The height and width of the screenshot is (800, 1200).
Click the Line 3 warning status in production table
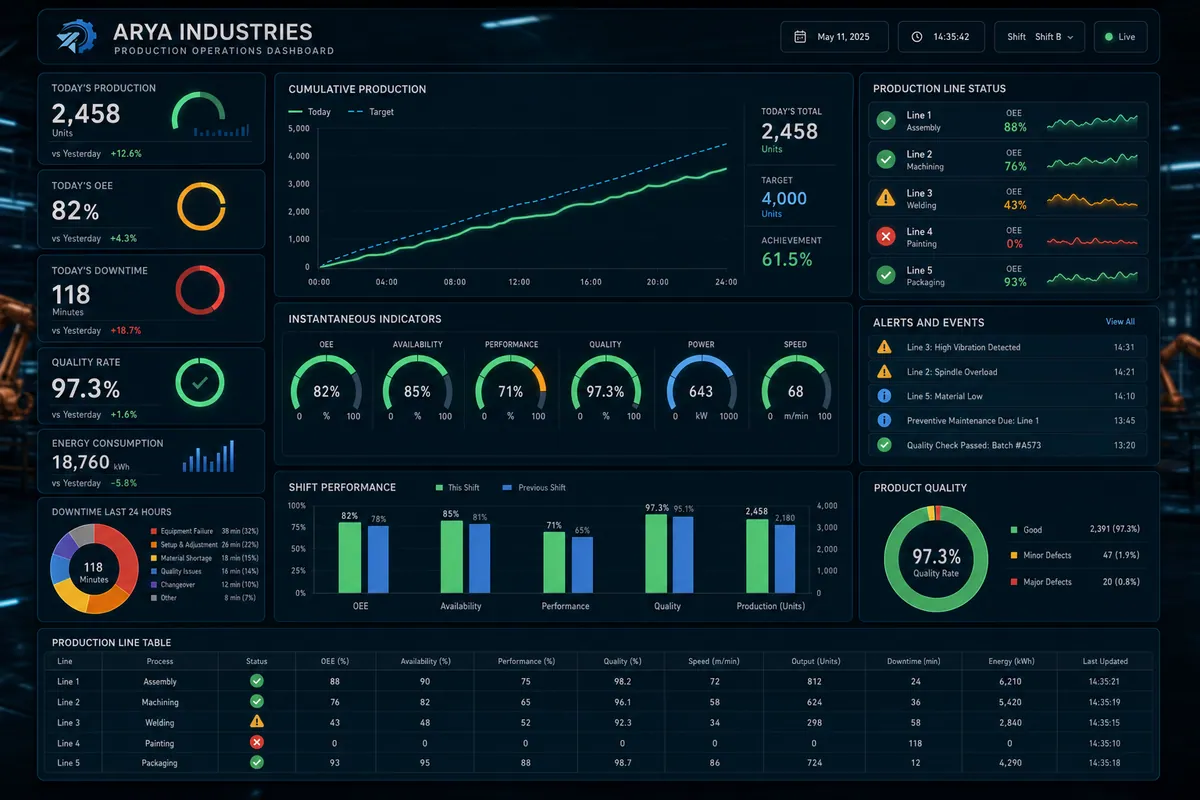[257, 721]
